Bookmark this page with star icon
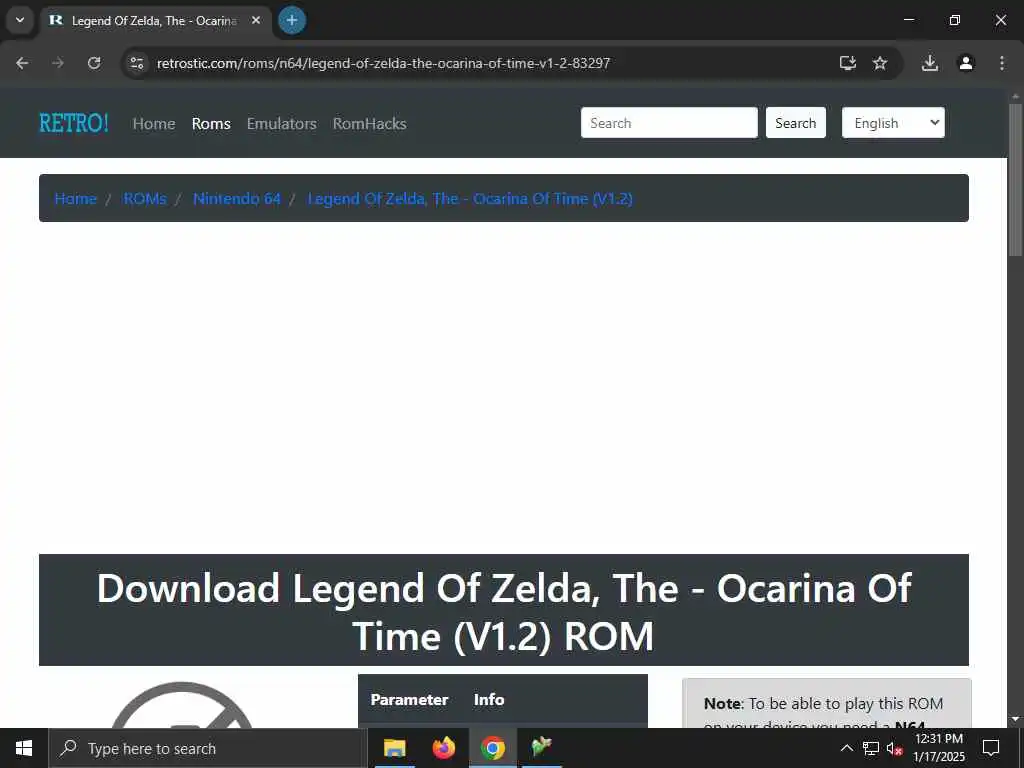Image resolution: width=1024 pixels, height=768 pixels. (x=880, y=63)
